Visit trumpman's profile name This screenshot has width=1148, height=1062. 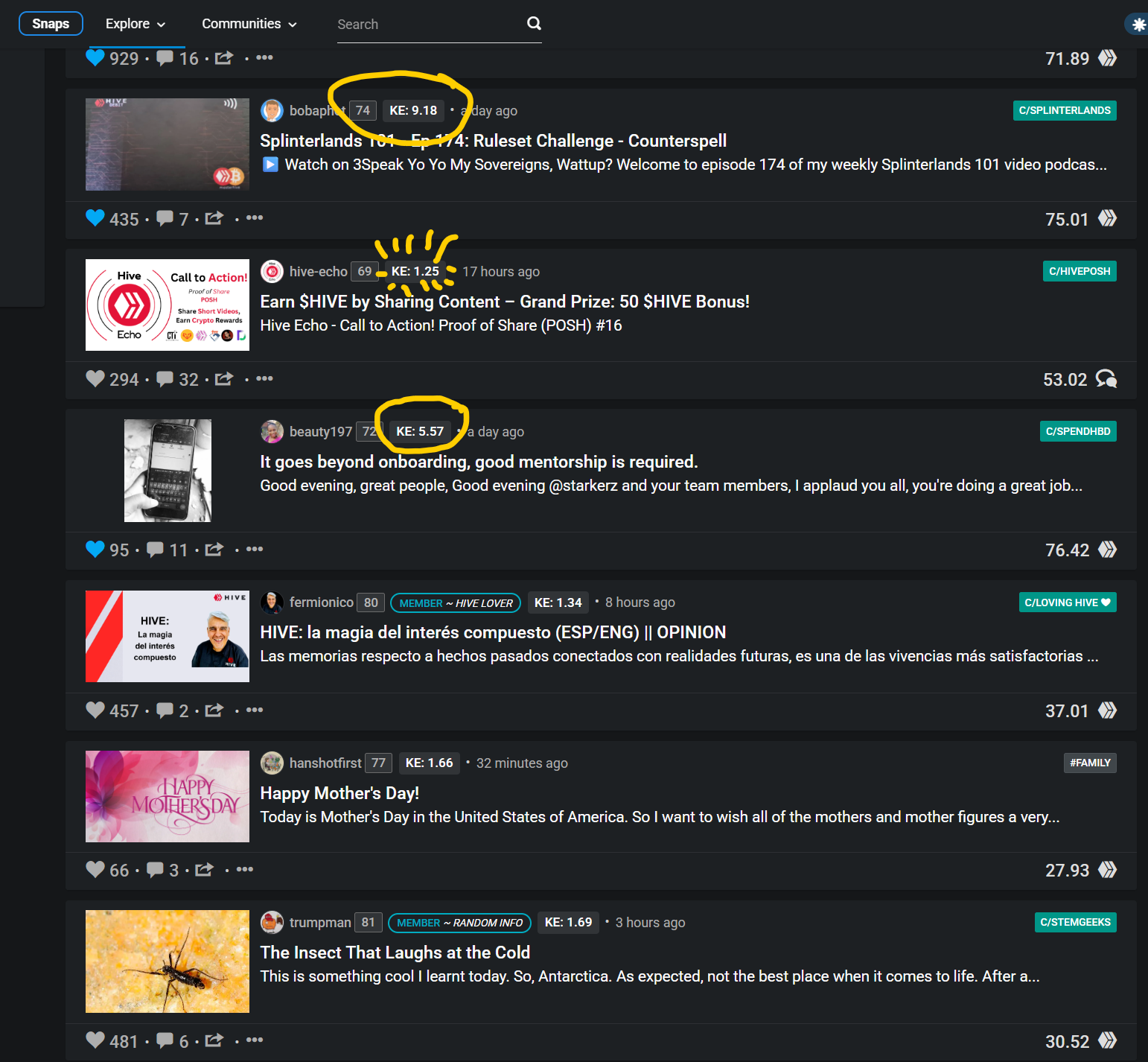coord(320,923)
